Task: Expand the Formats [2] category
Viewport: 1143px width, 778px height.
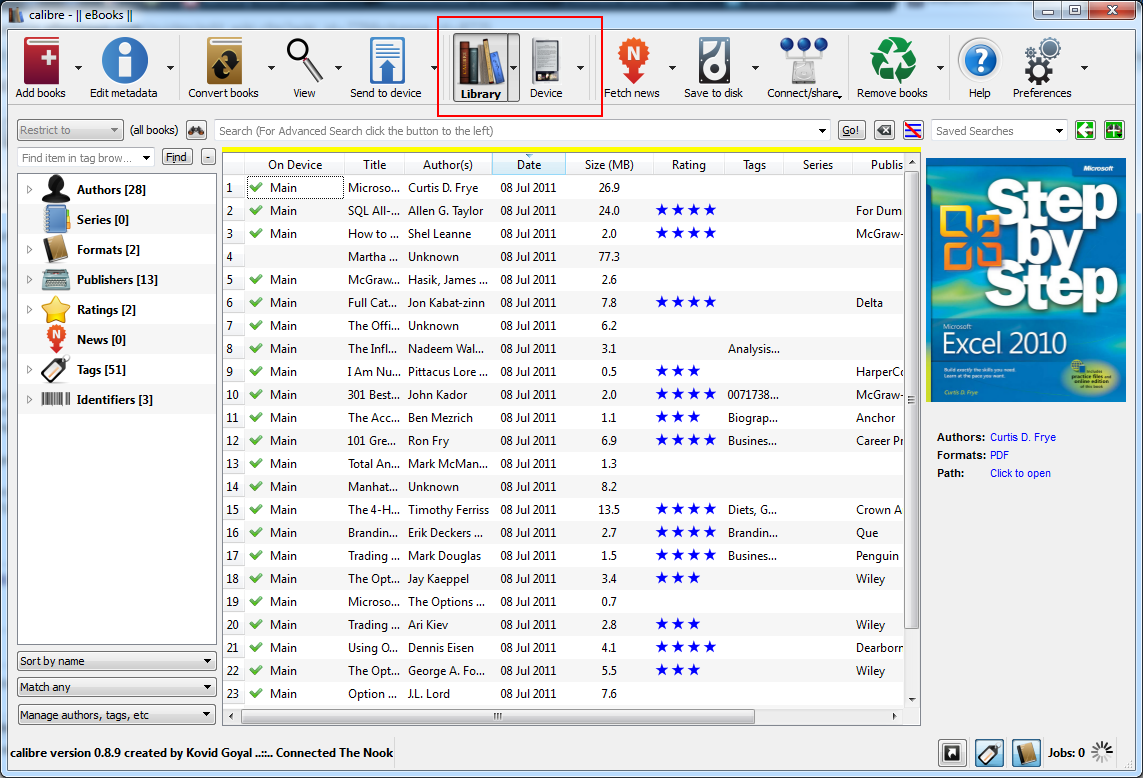Action: pos(29,249)
